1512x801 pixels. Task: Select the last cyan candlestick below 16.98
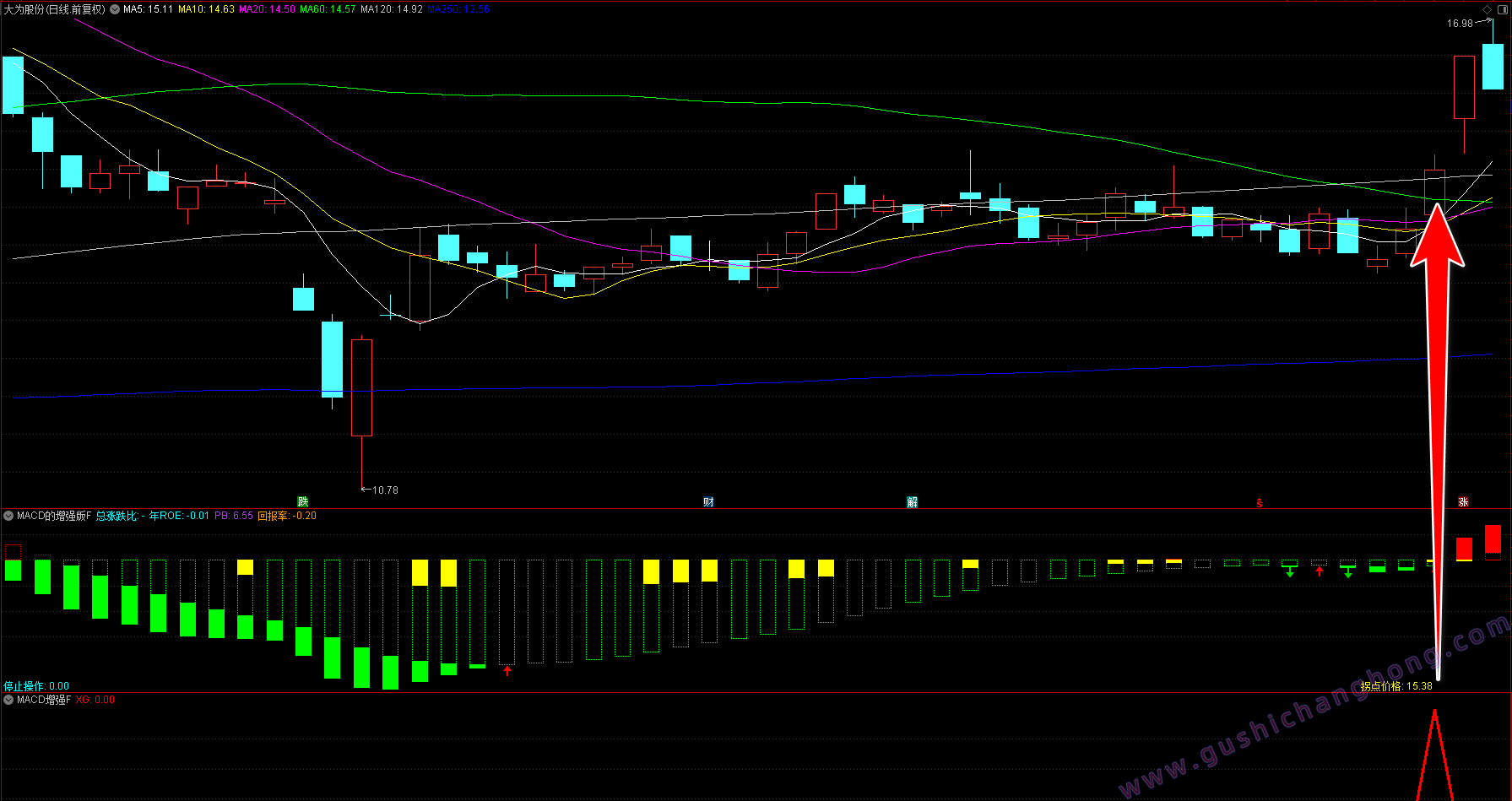point(1493,66)
